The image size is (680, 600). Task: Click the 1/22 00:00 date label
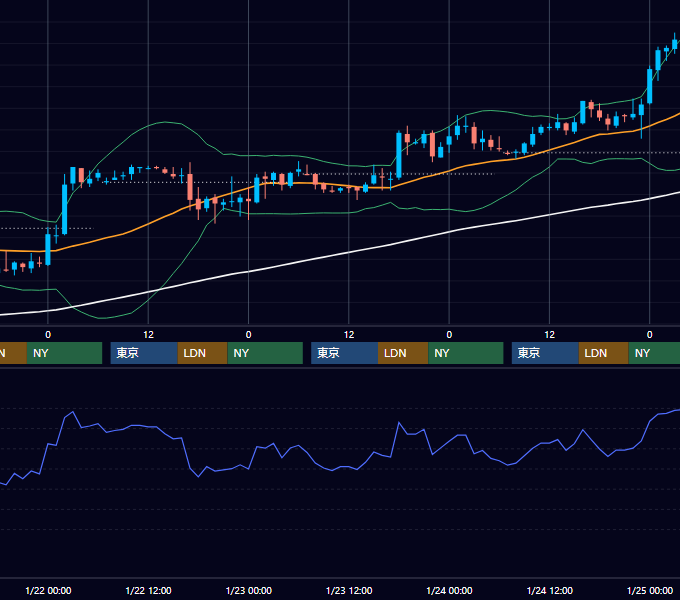coord(48,590)
